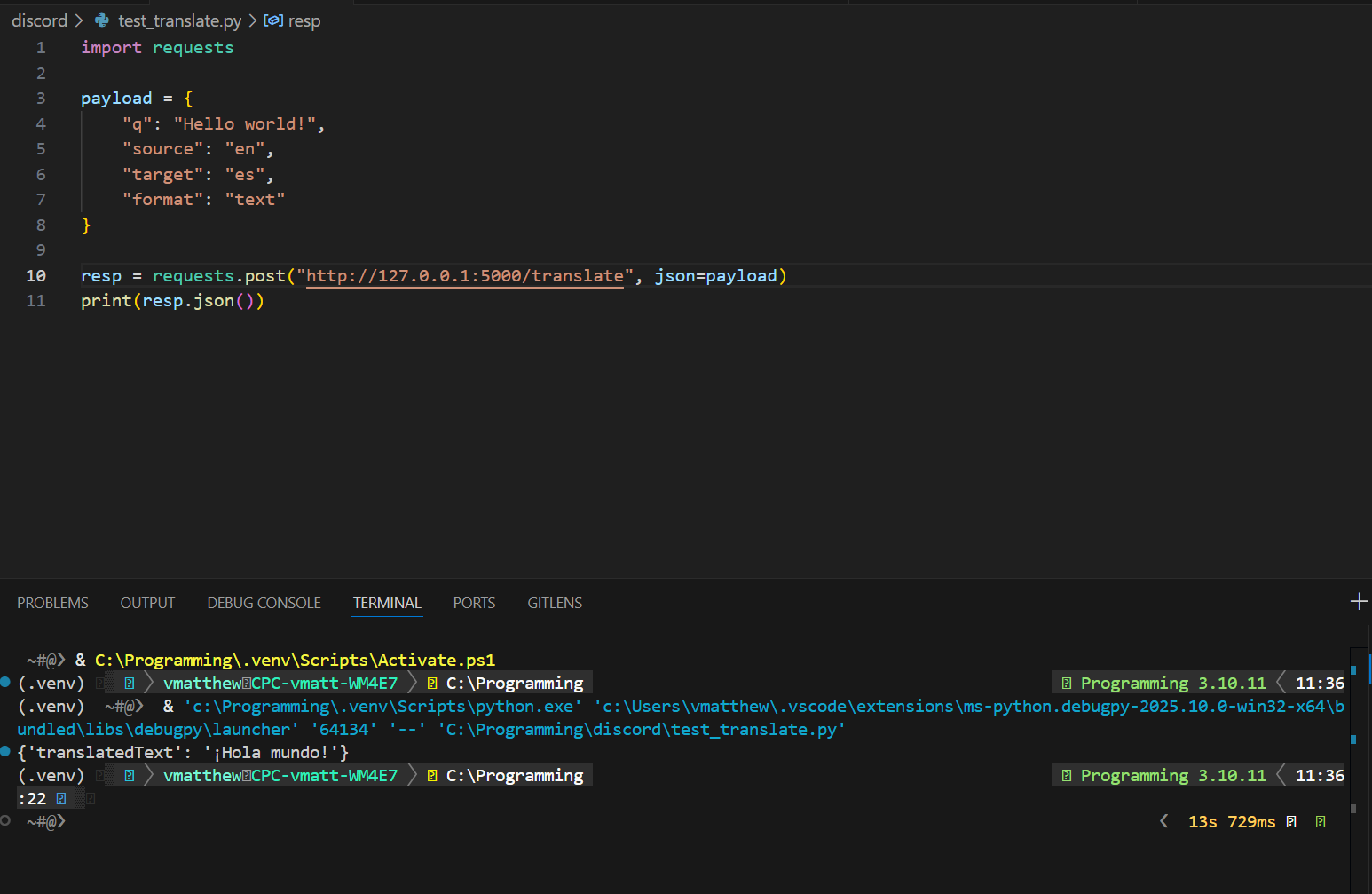Open the GITLENS tab
This screenshot has width=1372, height=894.
pos(555,603)
